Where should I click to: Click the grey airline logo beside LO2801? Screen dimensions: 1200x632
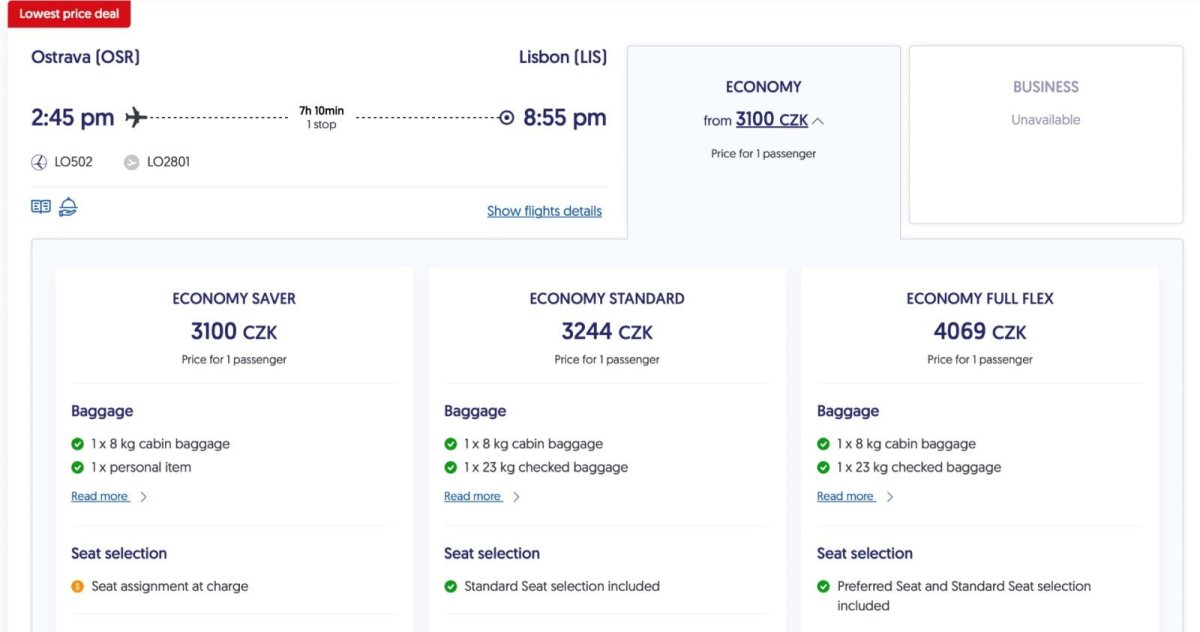point(131,162)
